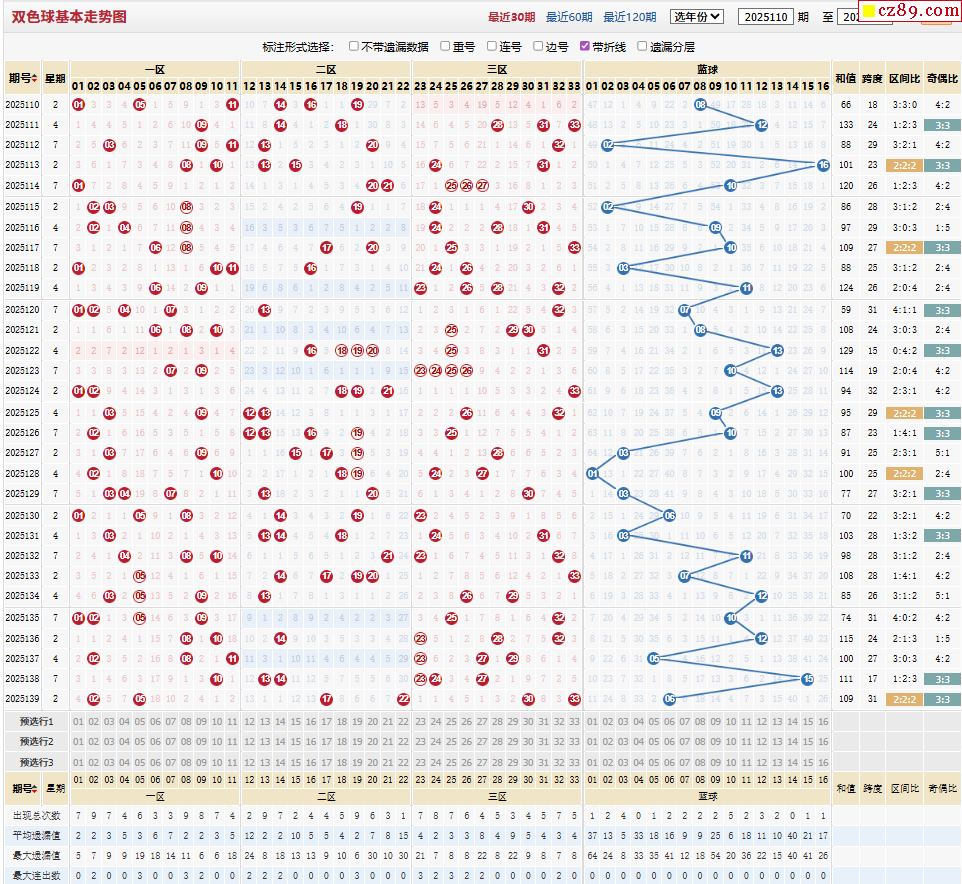Click the teal 3:3 cell in row 2025111
962x884 pixels.
pos(942,125)
